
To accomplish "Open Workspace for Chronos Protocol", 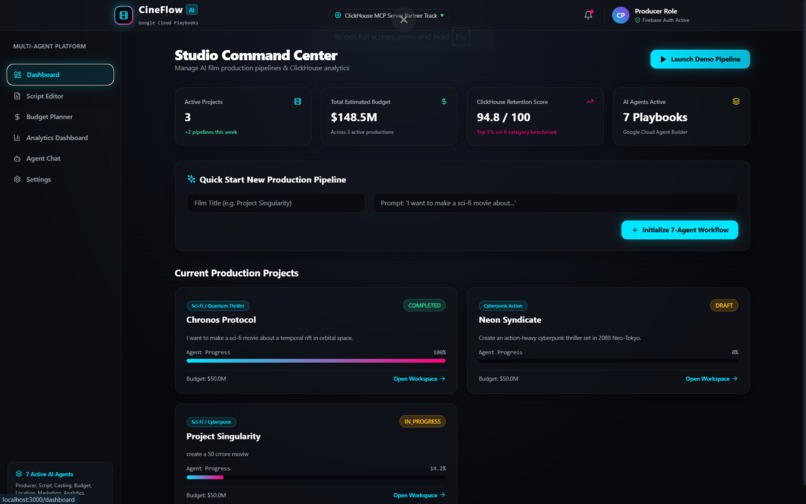I will (x=419, y=379).
